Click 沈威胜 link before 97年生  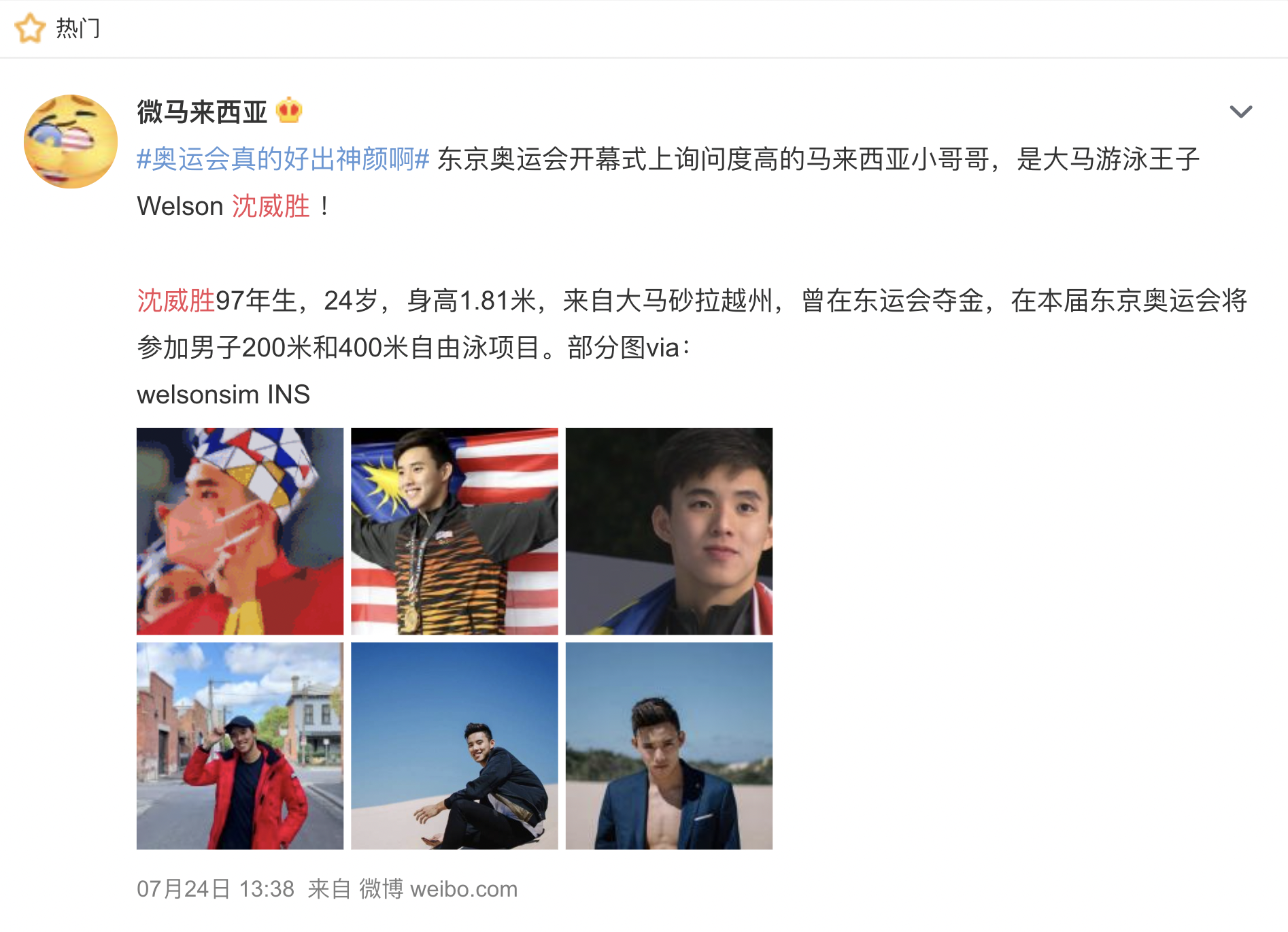pyautogui.click(x=176, y=300)
